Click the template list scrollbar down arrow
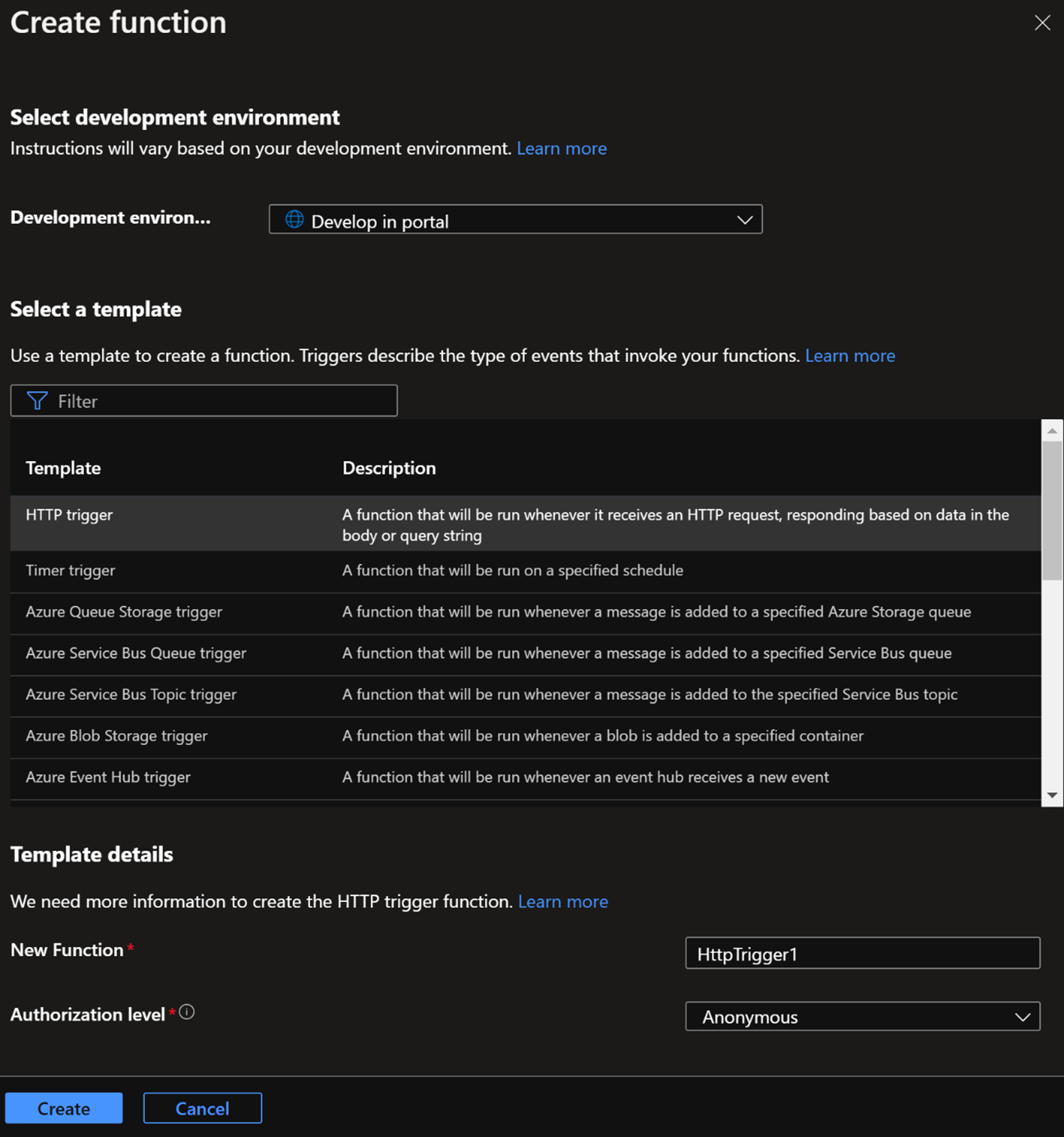Viewport: 1064px width, 1137px height. point(1052,795)
